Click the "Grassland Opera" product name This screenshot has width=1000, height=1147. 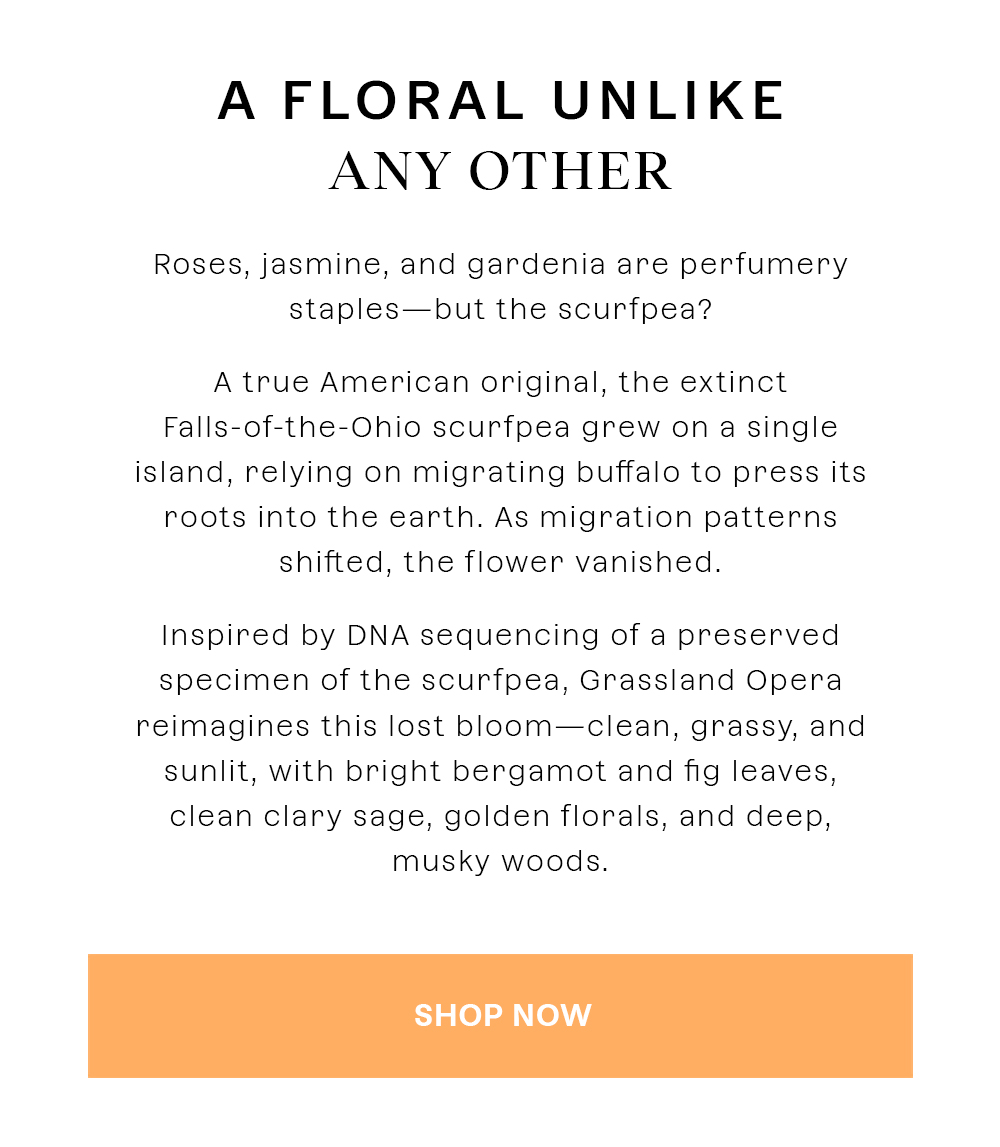click(711, 681)
